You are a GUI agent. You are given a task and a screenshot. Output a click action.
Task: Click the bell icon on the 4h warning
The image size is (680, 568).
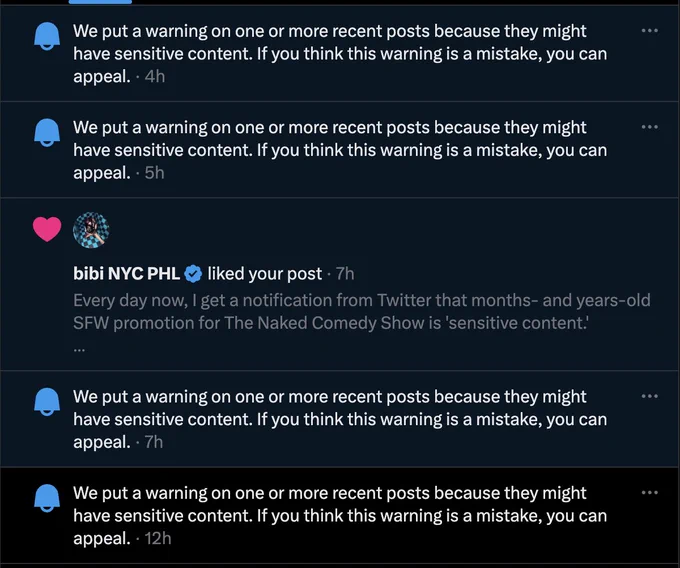click(x=47, y=36)
